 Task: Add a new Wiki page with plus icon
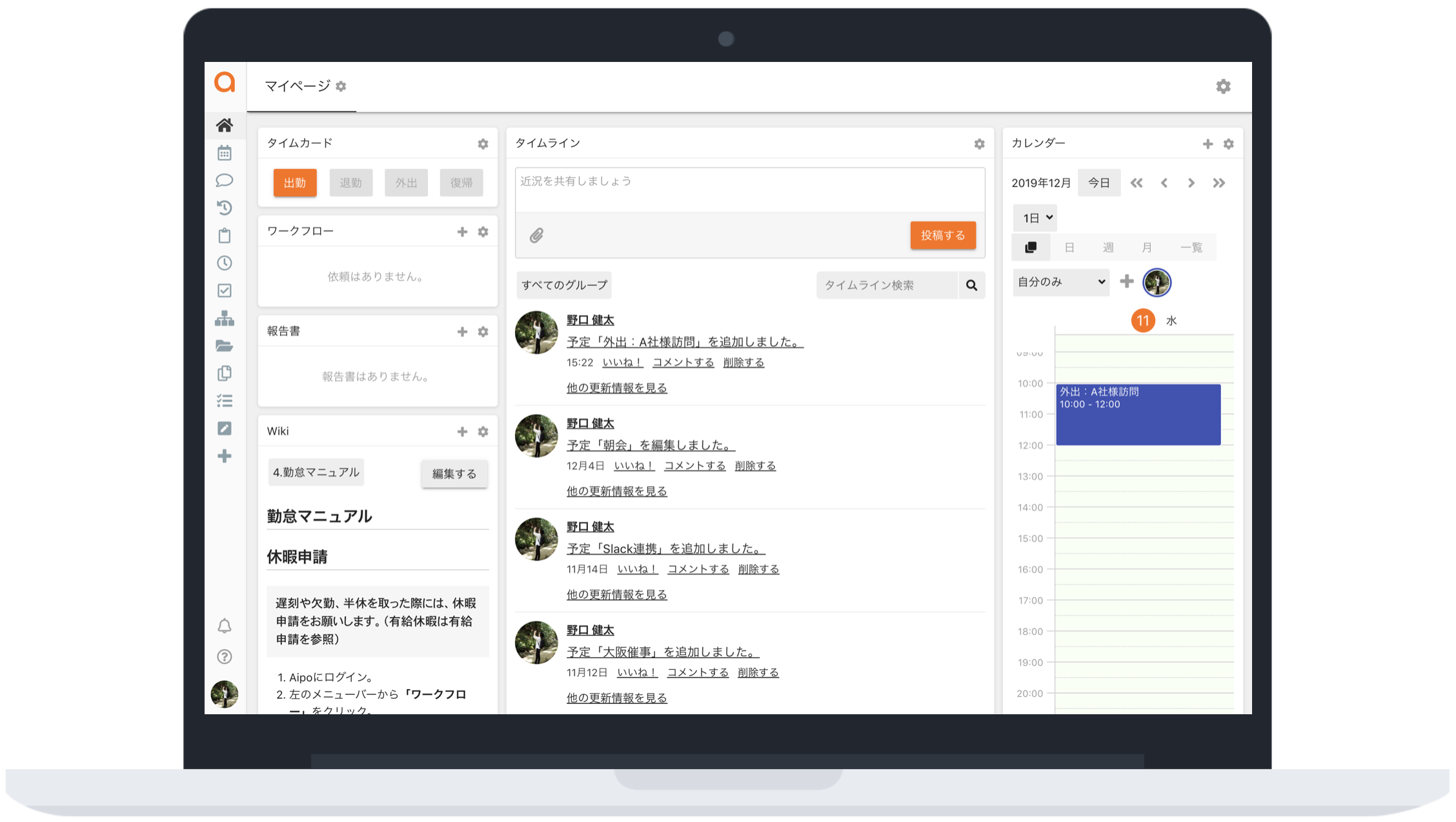pos(462,432)
